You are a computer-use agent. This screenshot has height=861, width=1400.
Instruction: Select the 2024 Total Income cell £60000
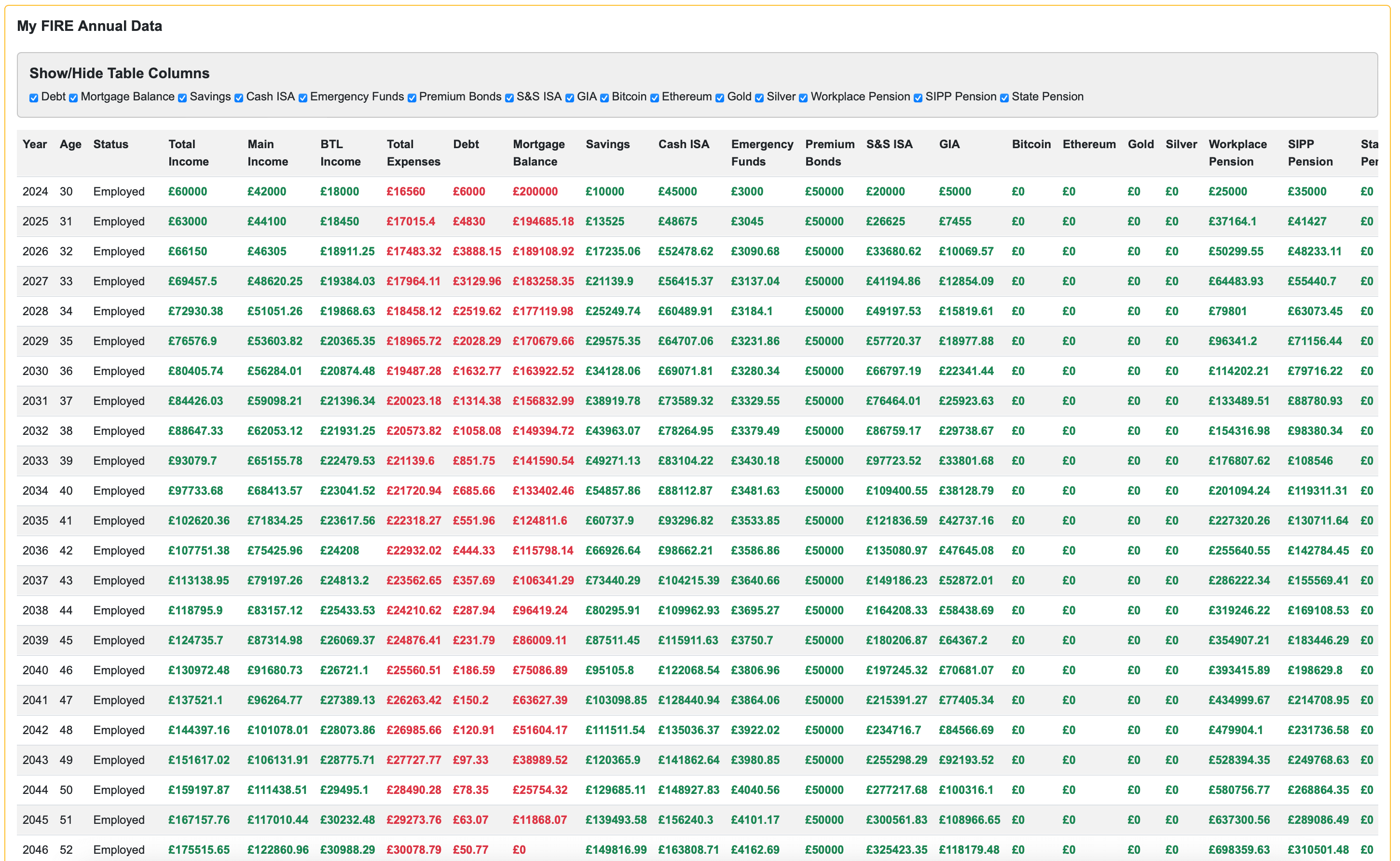click(188, 191)
